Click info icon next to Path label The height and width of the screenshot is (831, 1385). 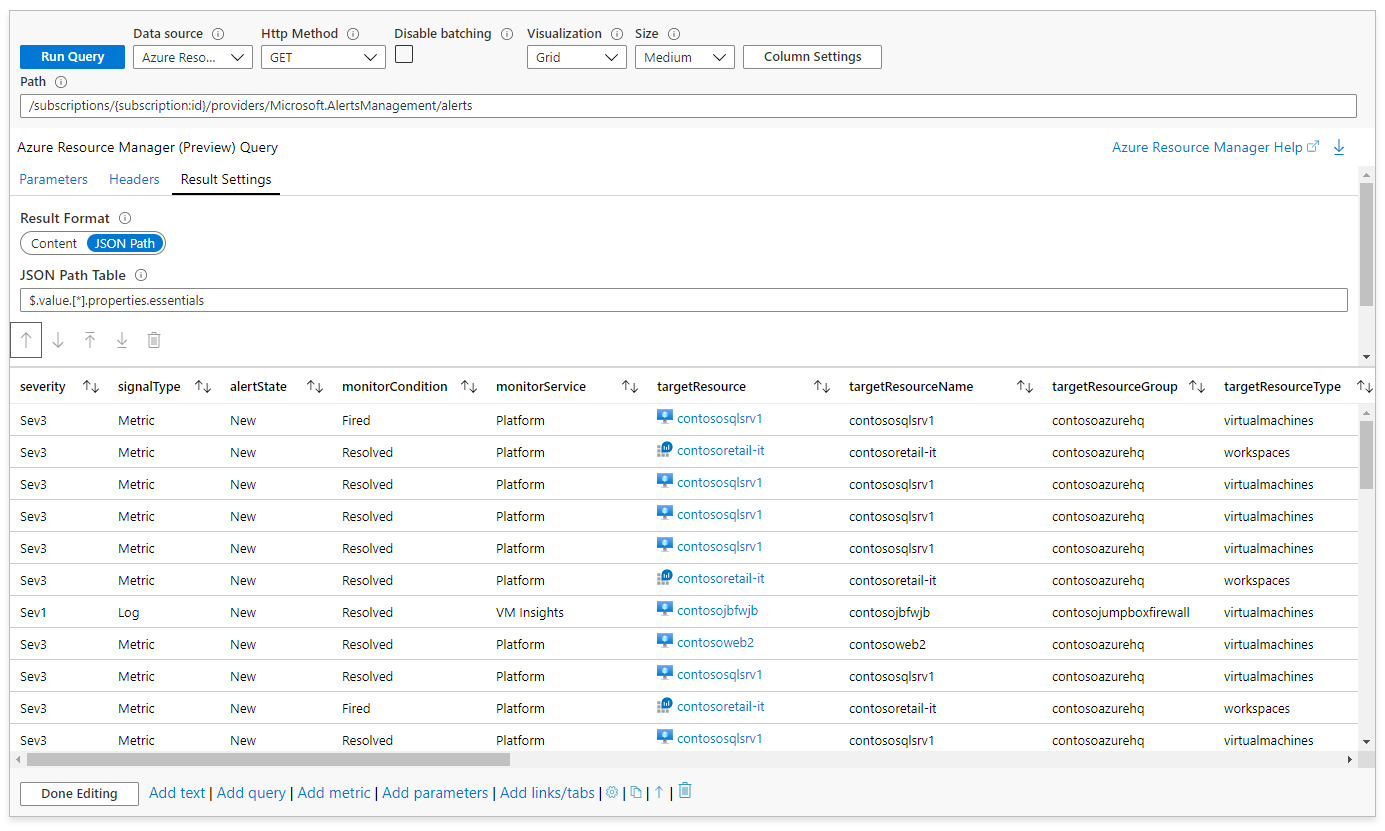pos(61,82)
